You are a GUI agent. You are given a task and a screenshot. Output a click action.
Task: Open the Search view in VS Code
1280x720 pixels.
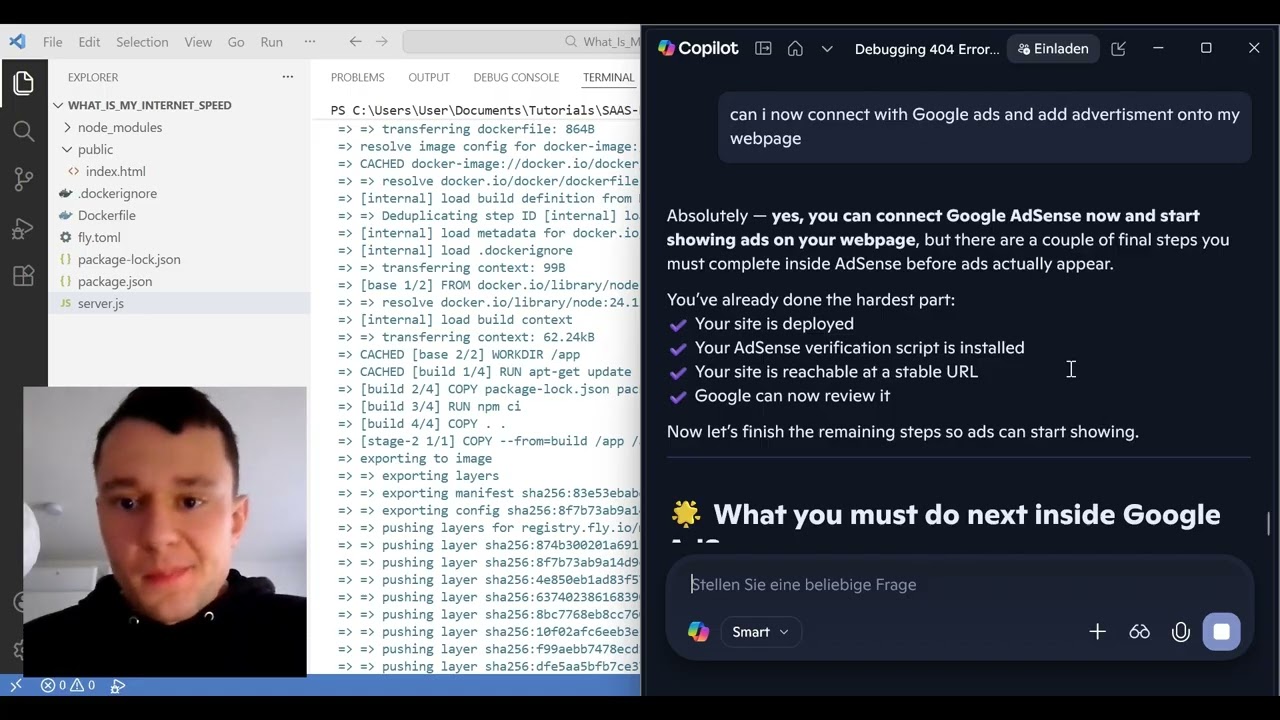[23, 131]
